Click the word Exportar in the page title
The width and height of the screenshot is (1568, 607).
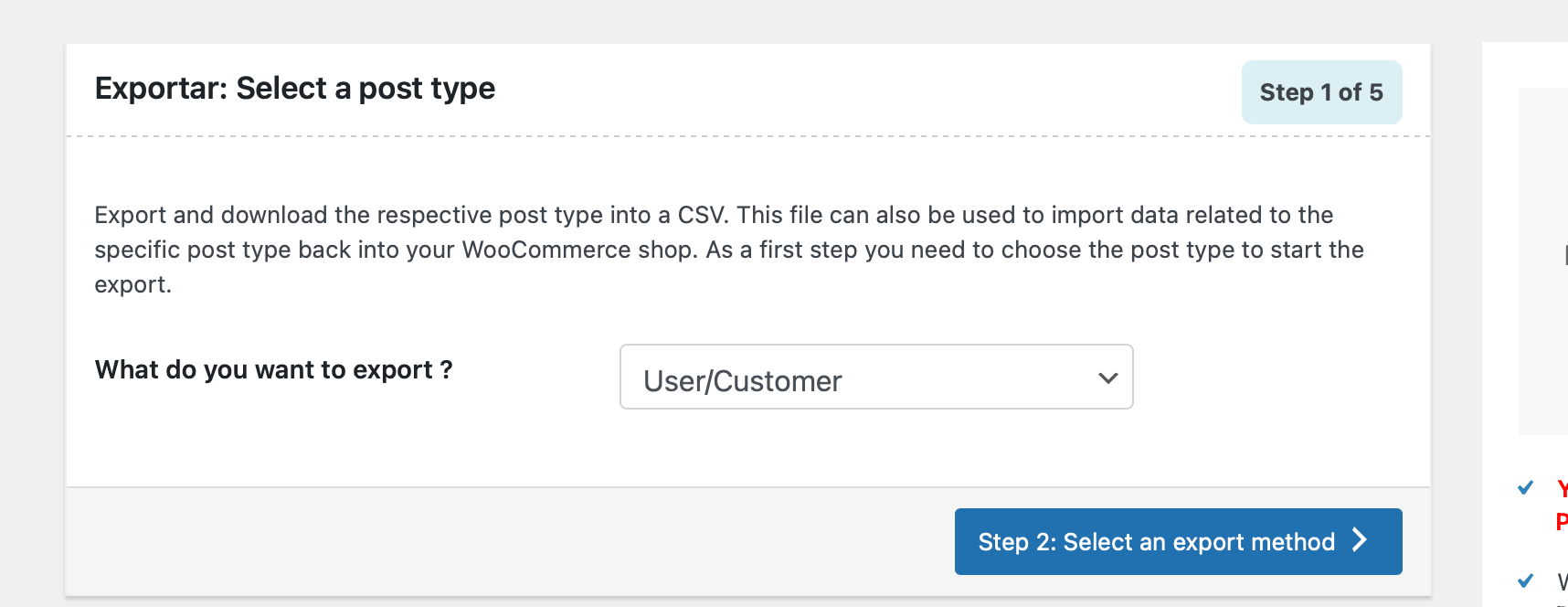click(161, 89)
